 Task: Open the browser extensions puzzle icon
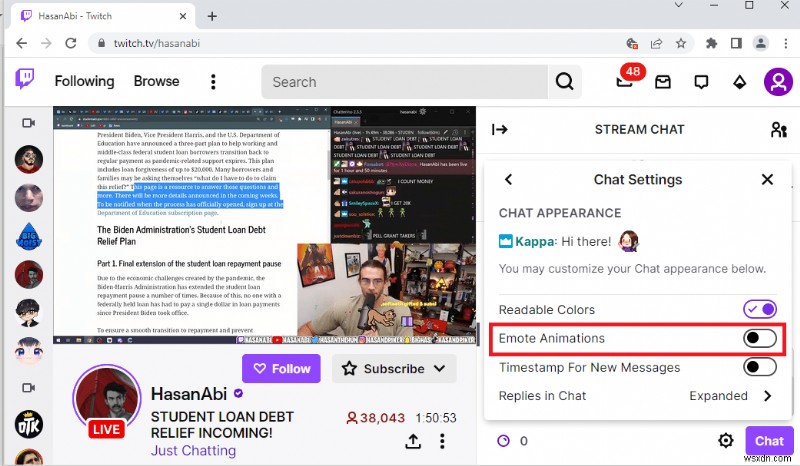point(711,43)
